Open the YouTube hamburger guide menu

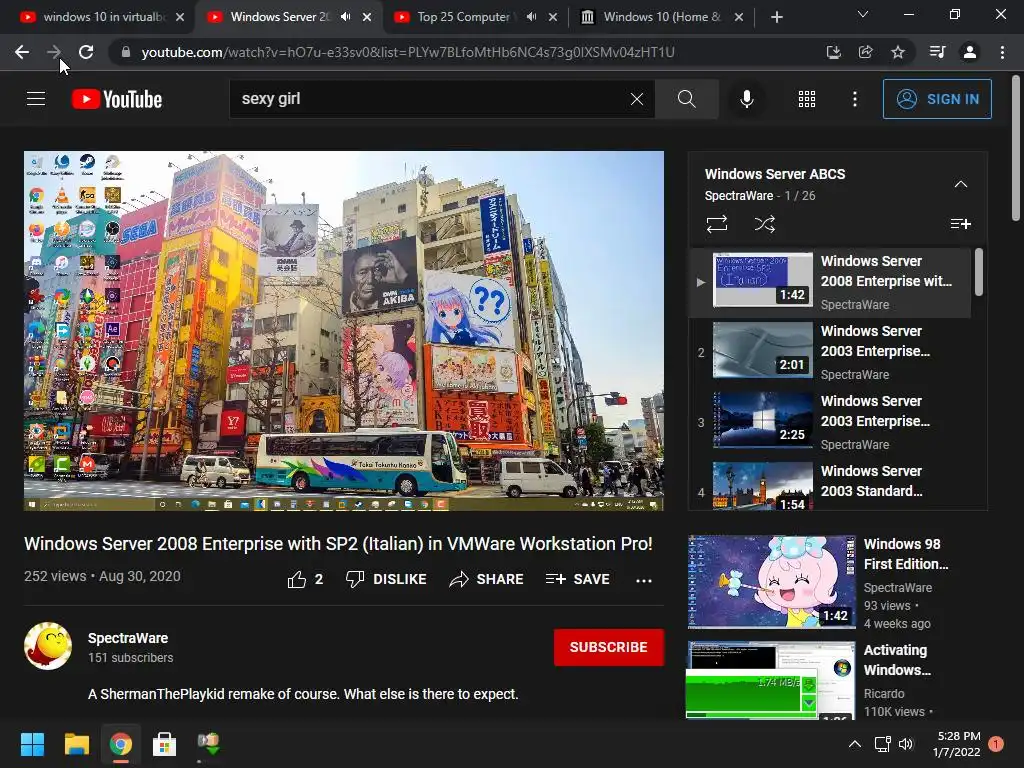pos(36,99)
